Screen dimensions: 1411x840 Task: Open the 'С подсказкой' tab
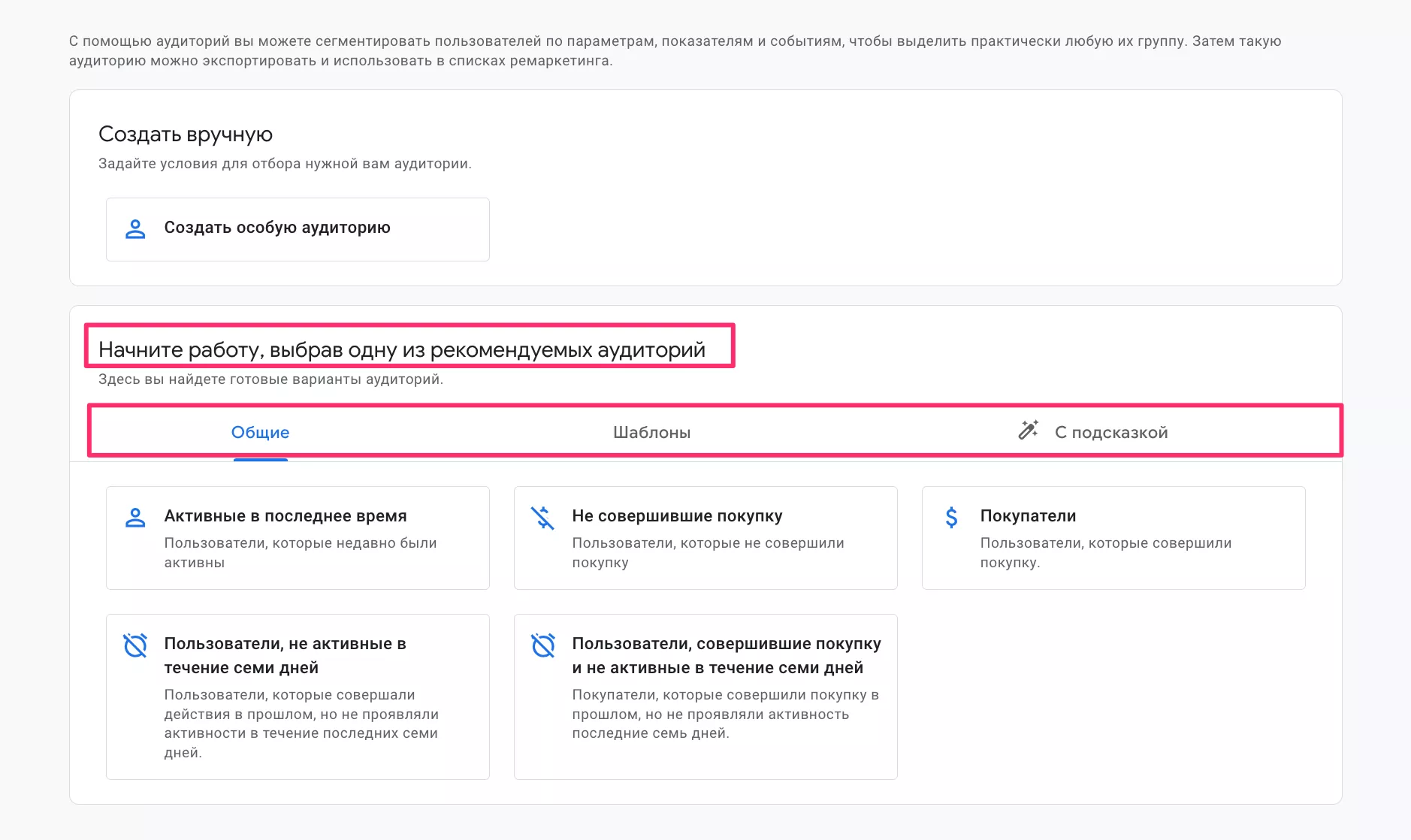point(1112,432)
